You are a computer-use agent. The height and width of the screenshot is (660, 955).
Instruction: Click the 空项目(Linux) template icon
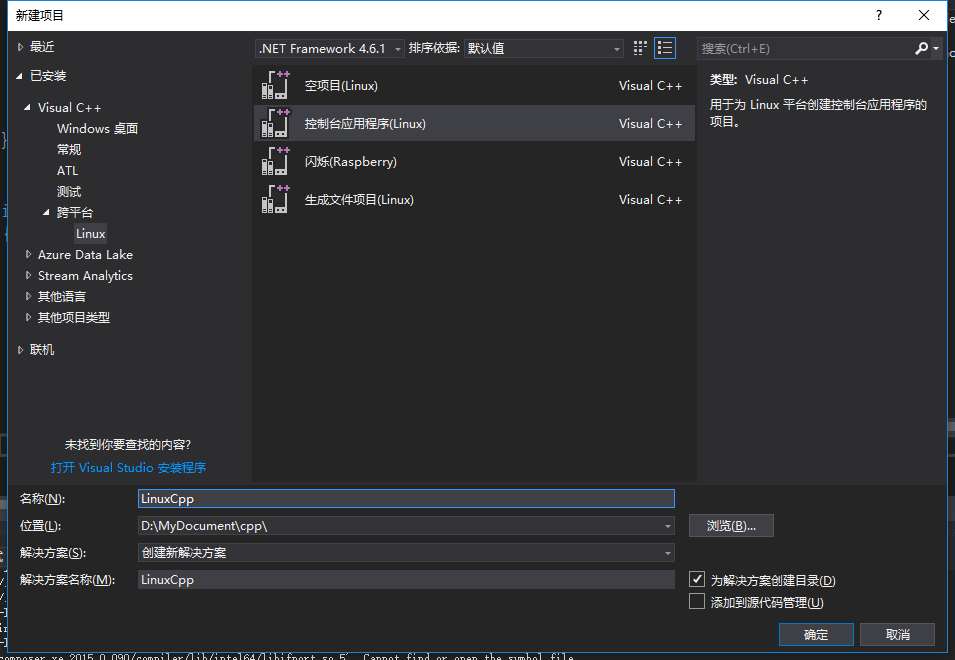click(275, 85)
